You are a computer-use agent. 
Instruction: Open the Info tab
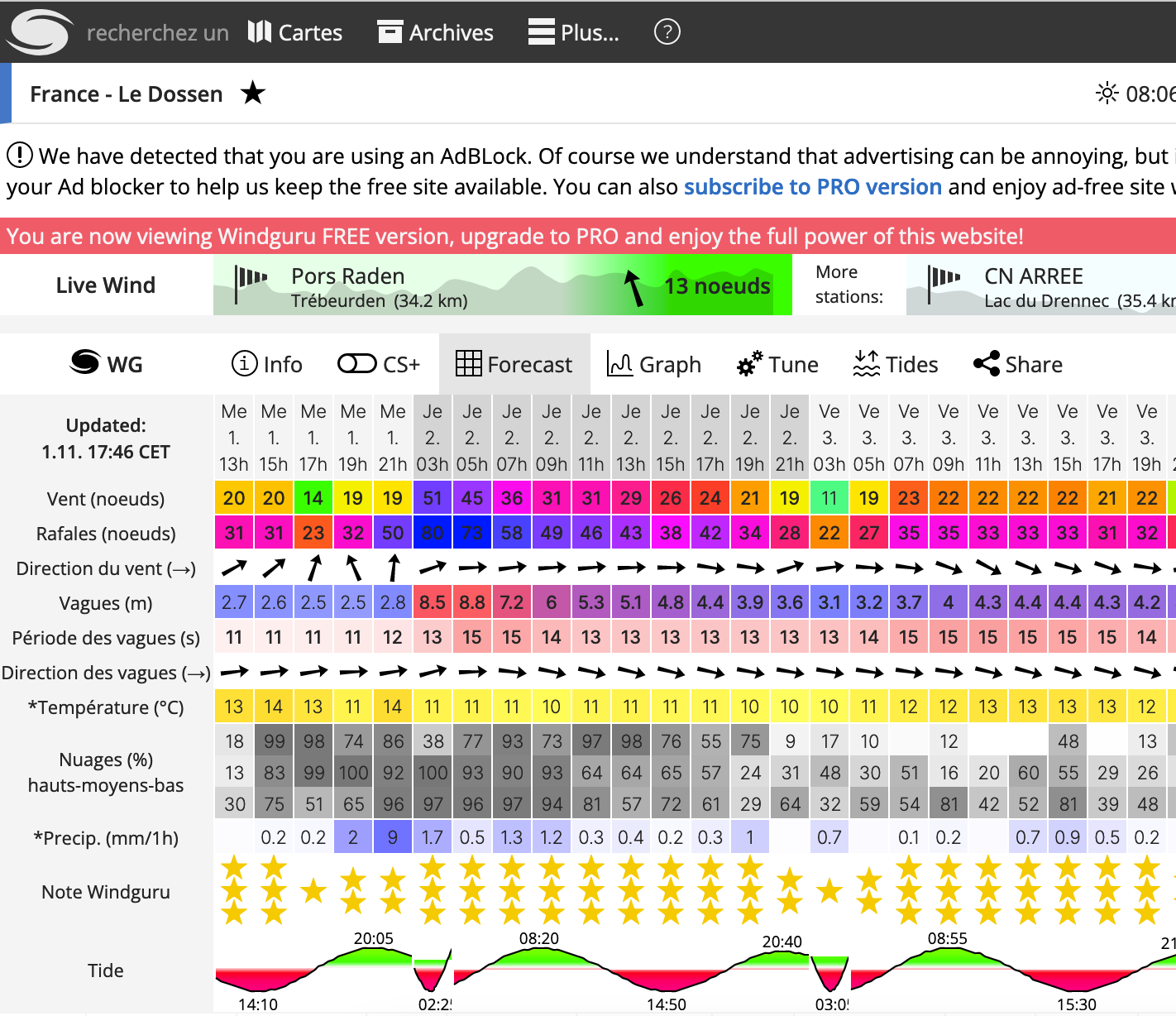pos(266,364)
